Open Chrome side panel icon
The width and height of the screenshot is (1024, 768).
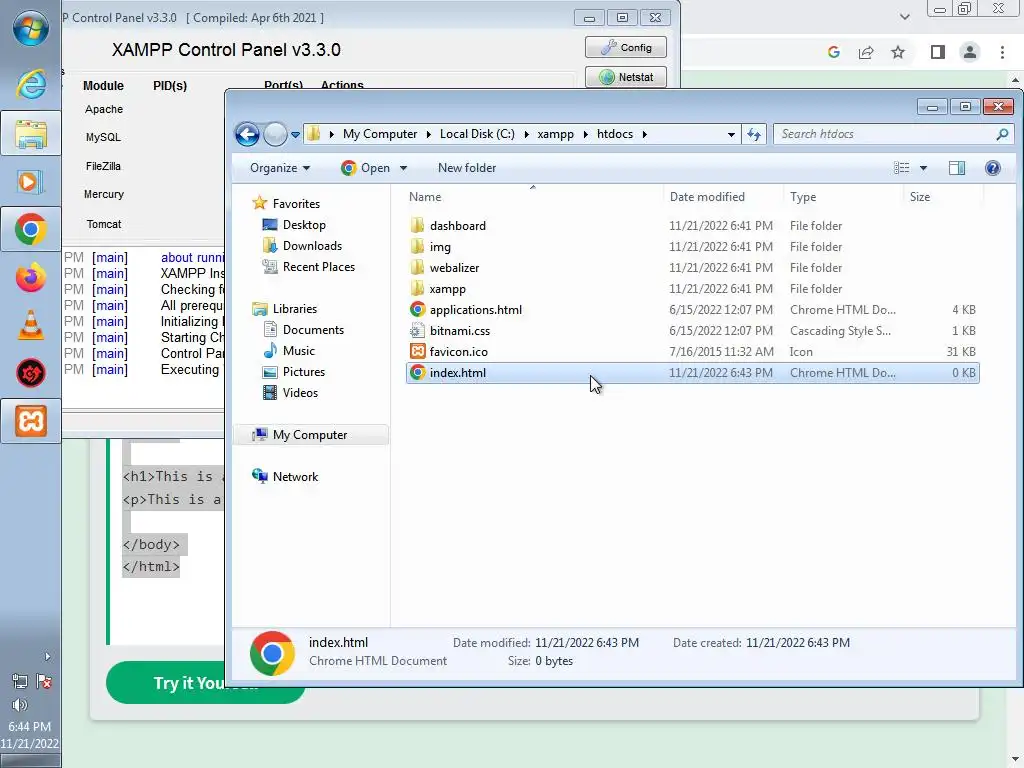point(938,52)
